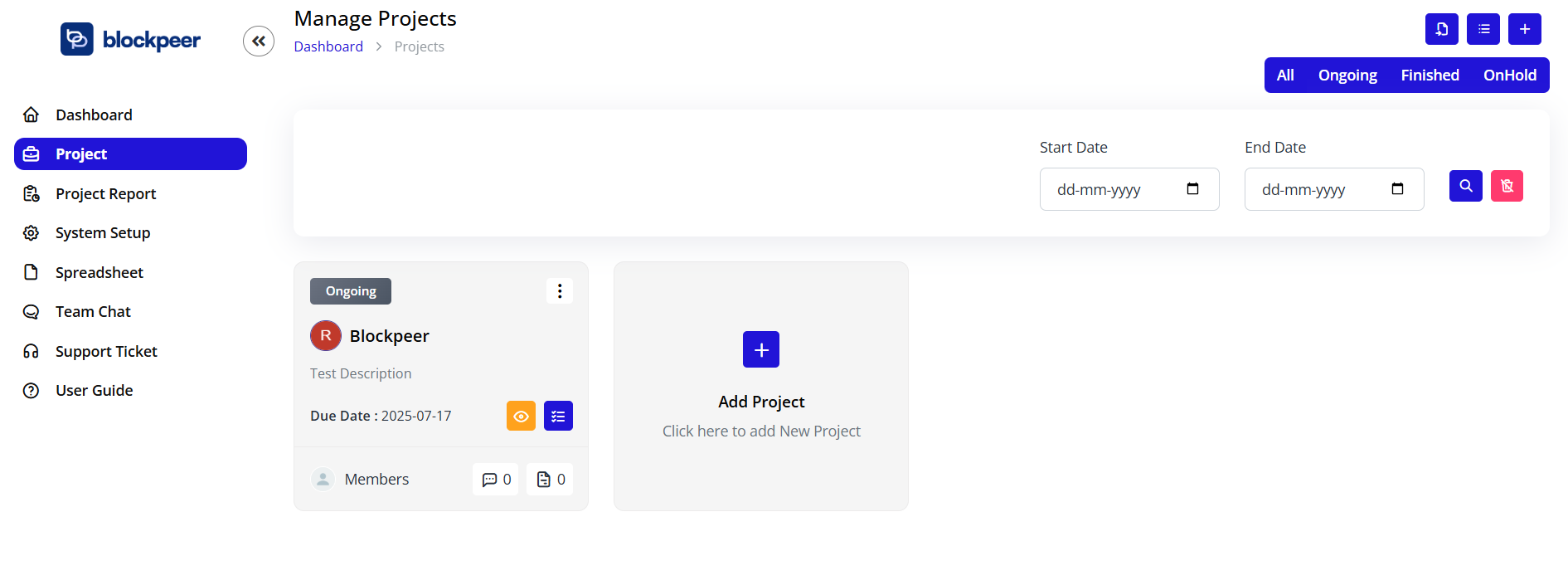The image size is (1568, 585).
Task: Select the Ongoing status badge on Blockpeer card
Action: point(350,290)
